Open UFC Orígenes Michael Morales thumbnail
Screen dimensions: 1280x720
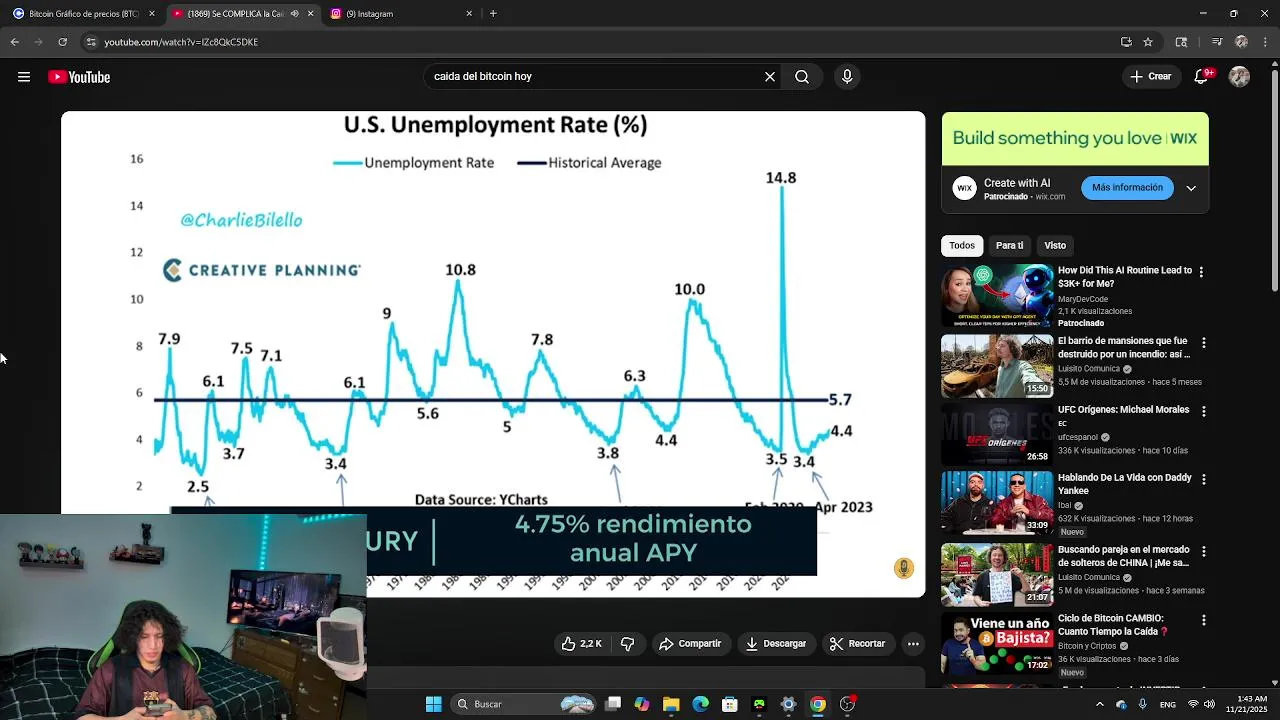[x=997, y=434]
